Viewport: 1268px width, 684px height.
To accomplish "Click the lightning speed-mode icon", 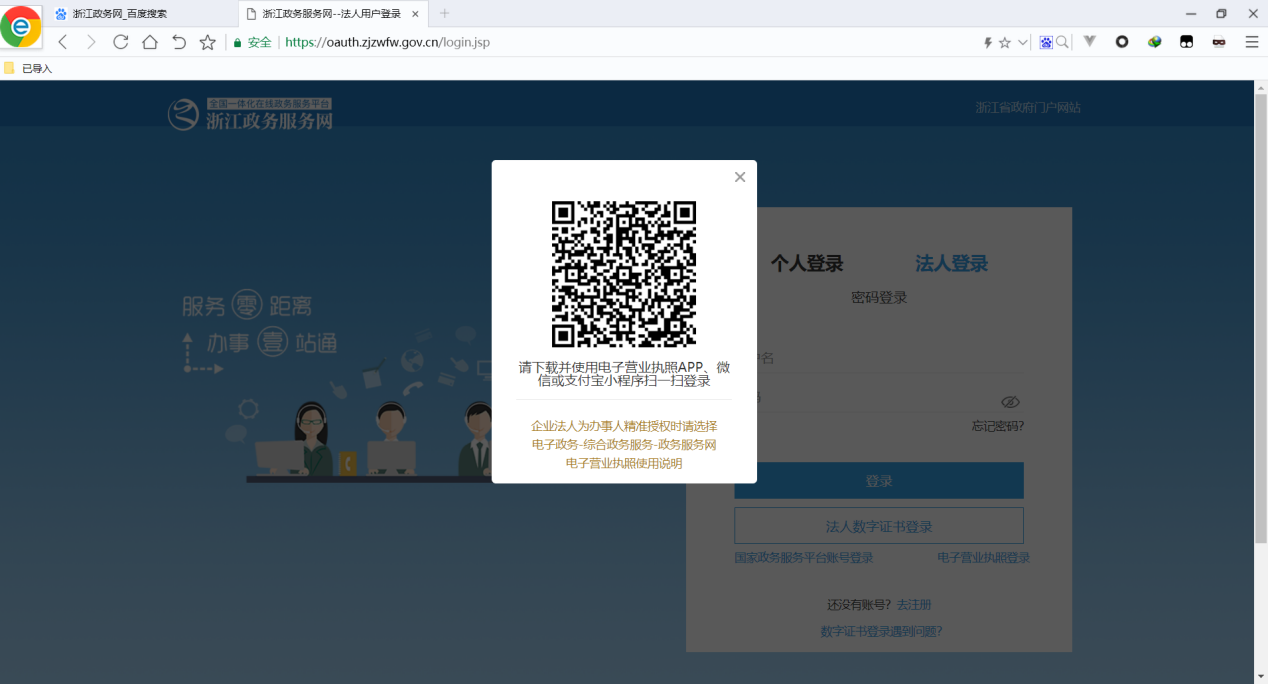I will tap(988, 43).
